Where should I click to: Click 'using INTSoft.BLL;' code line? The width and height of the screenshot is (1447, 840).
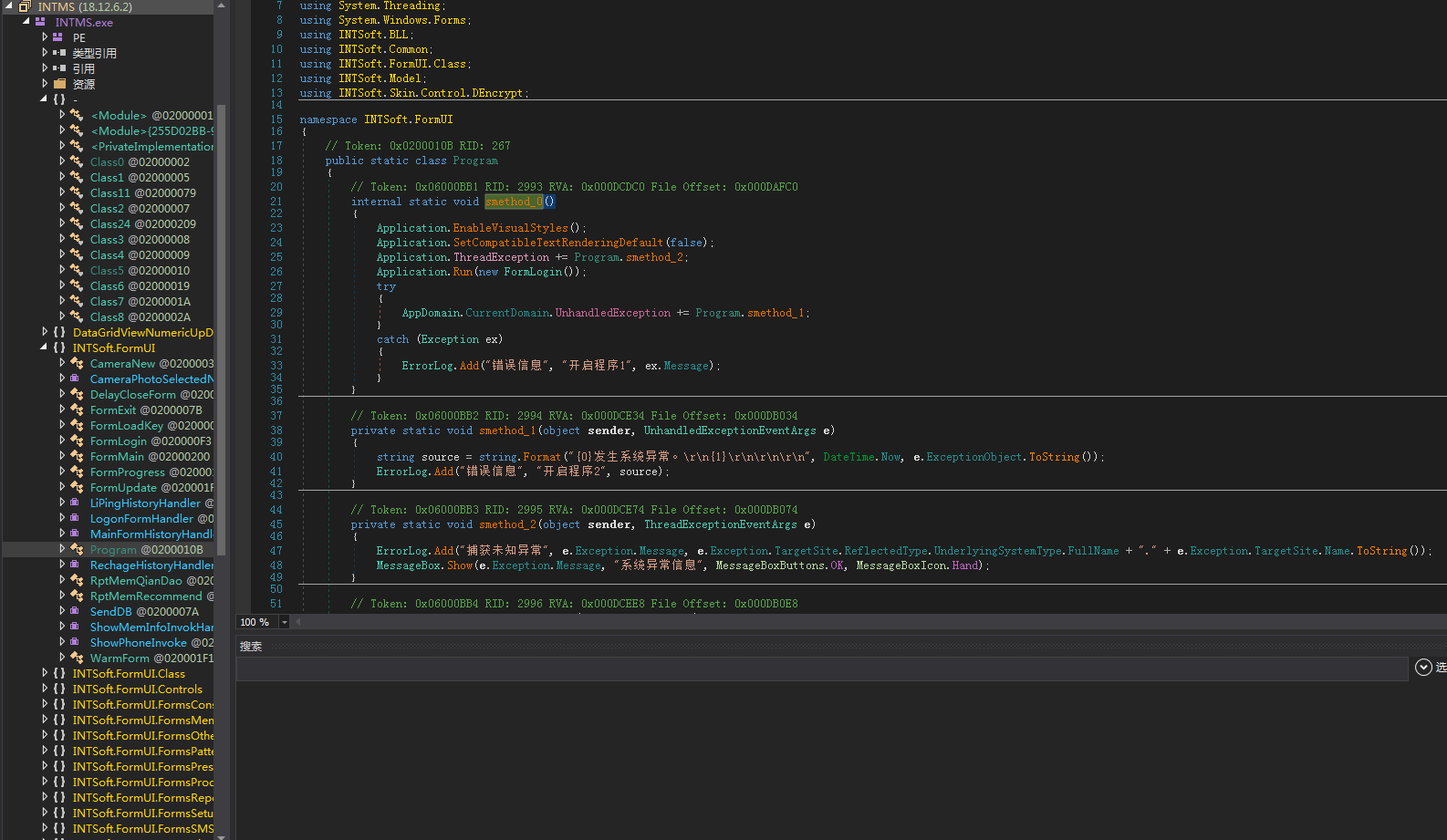click(357, 35)
